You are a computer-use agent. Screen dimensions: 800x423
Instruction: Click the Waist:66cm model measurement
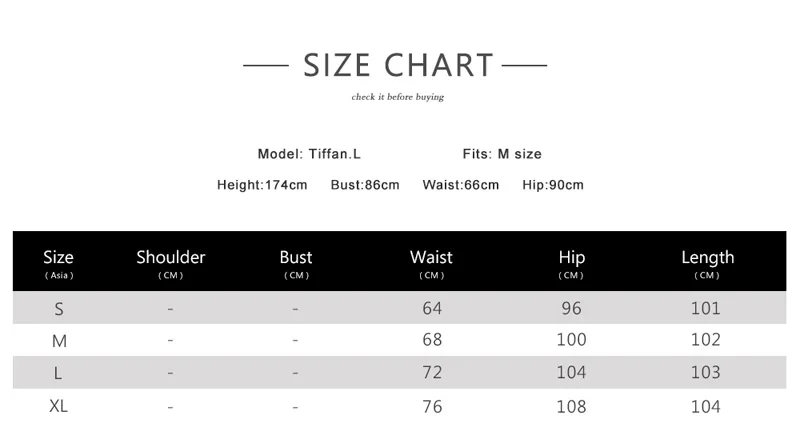pos(460,185)
